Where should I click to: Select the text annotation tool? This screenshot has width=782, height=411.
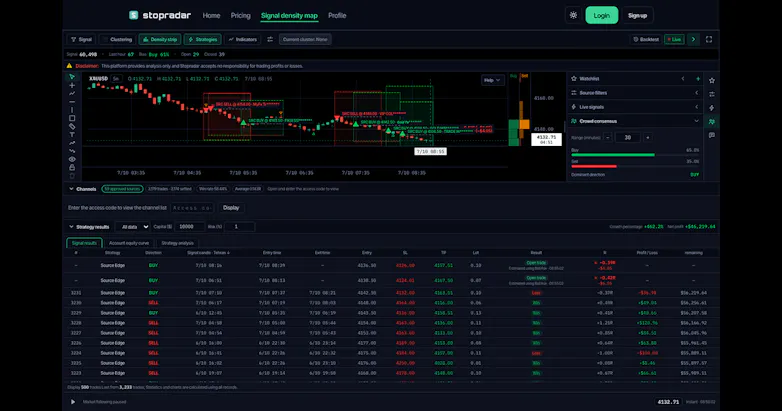[72, 135]
